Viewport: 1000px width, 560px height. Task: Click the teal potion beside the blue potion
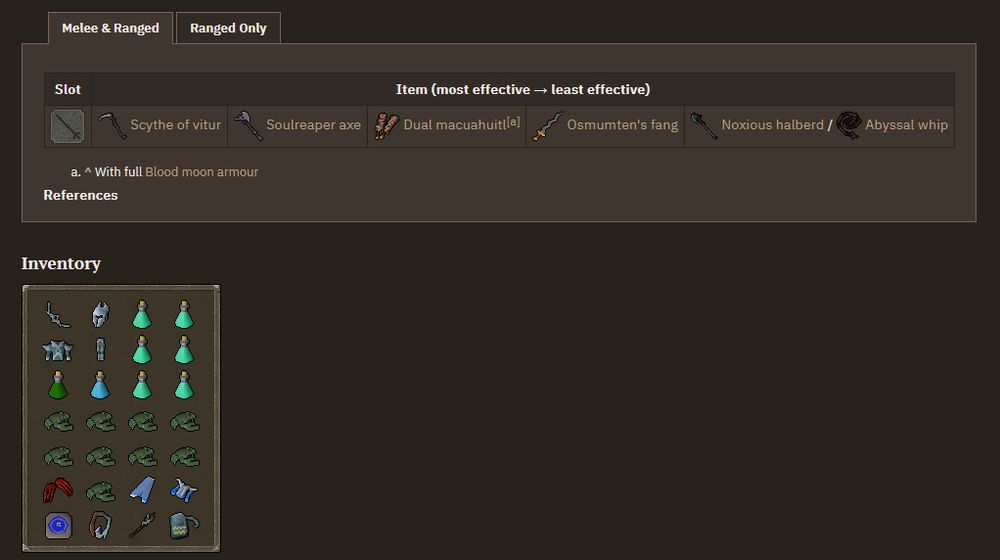point(142,385)
